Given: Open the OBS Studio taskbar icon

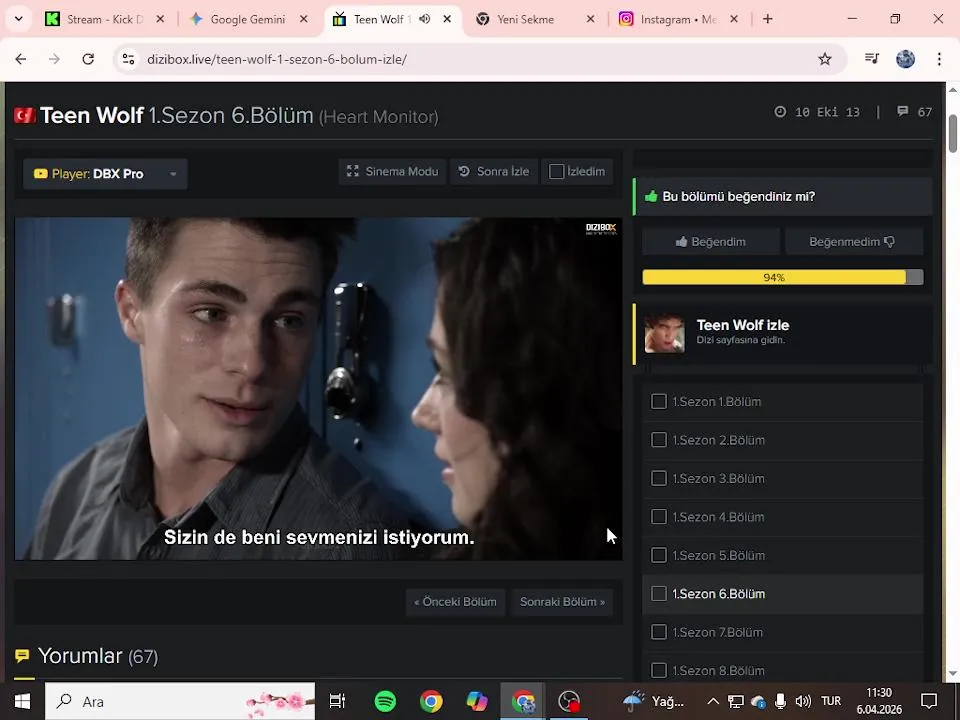Looking at the screenshot, I should (x=569, y=701).
